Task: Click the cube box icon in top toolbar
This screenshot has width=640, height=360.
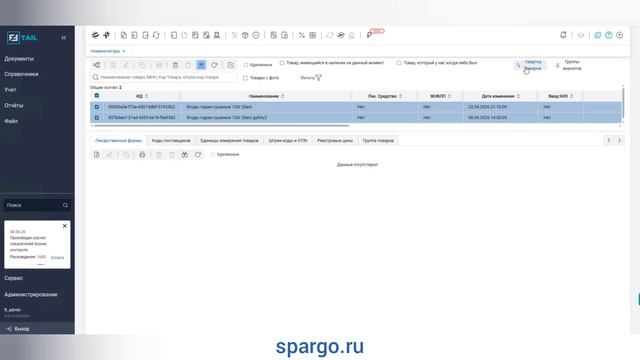Action: (245, 35)
